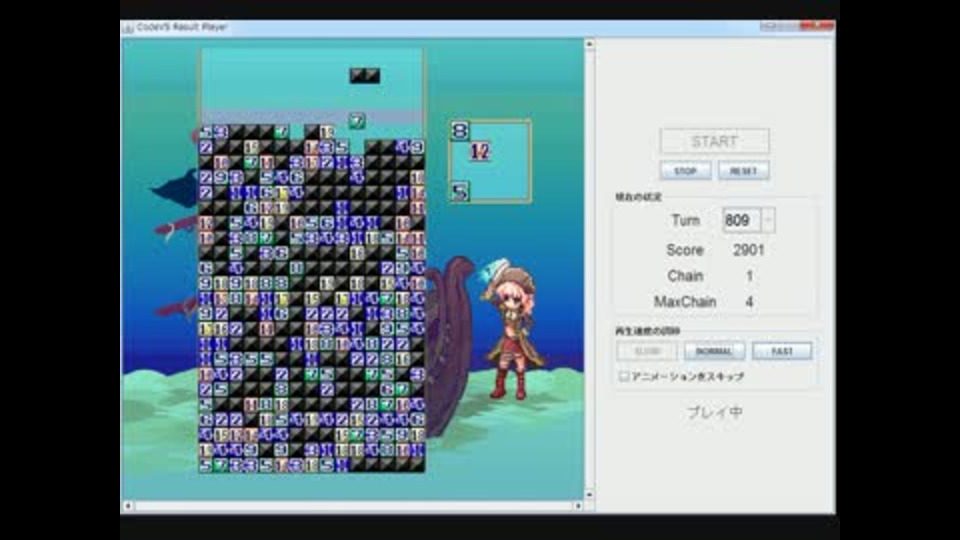
Task: Click the Score label
Action: pos(684,250)
